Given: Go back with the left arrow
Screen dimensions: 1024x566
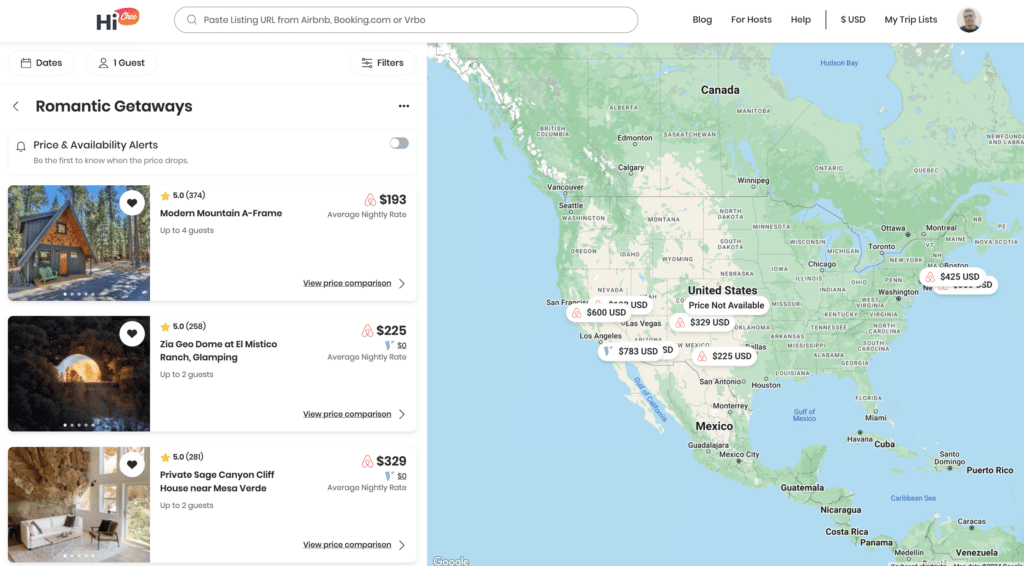Looking at the screenshot, I should coord(16,106).
